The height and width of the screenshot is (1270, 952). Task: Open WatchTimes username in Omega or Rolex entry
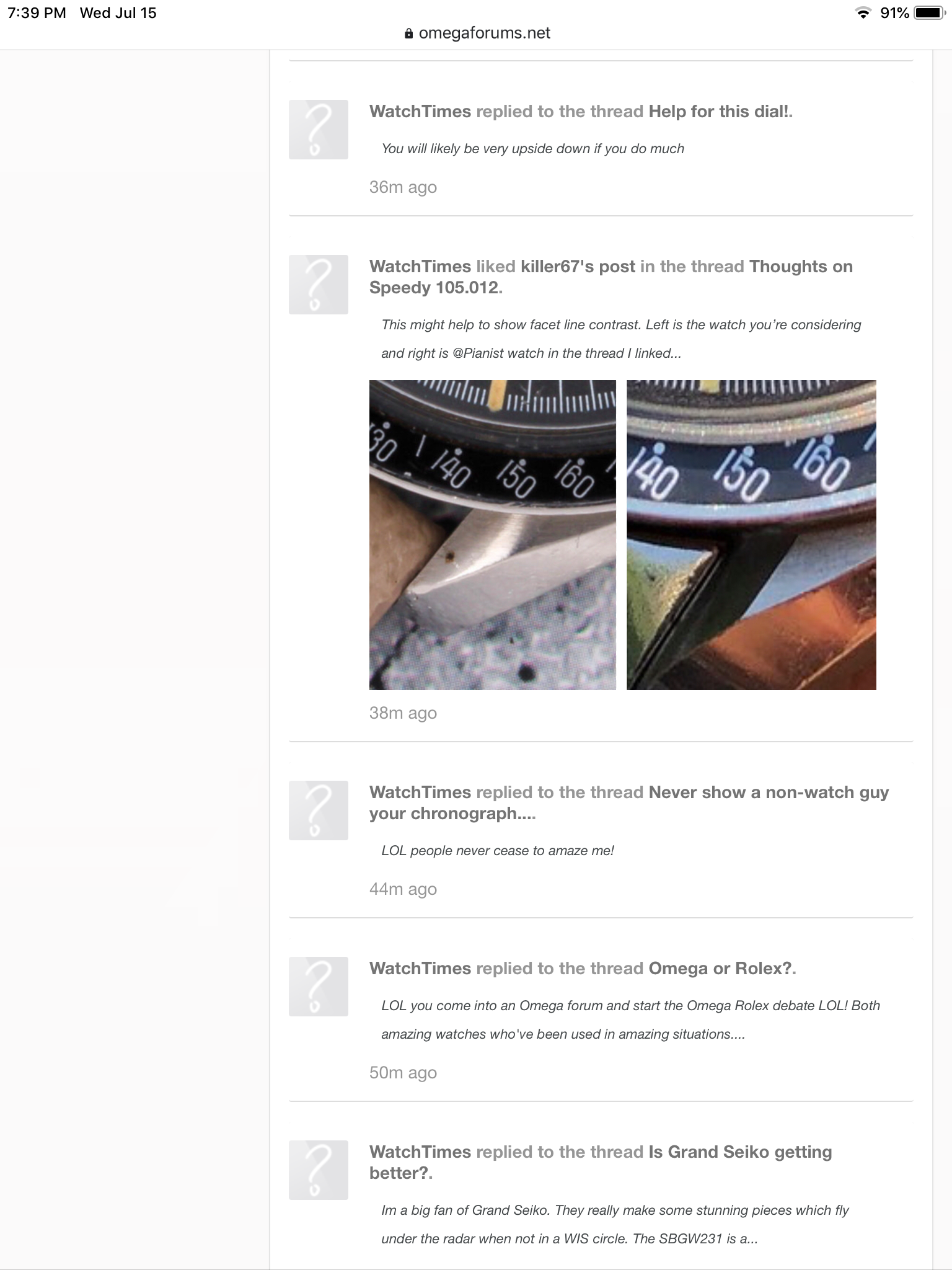(x=420, y=969)
